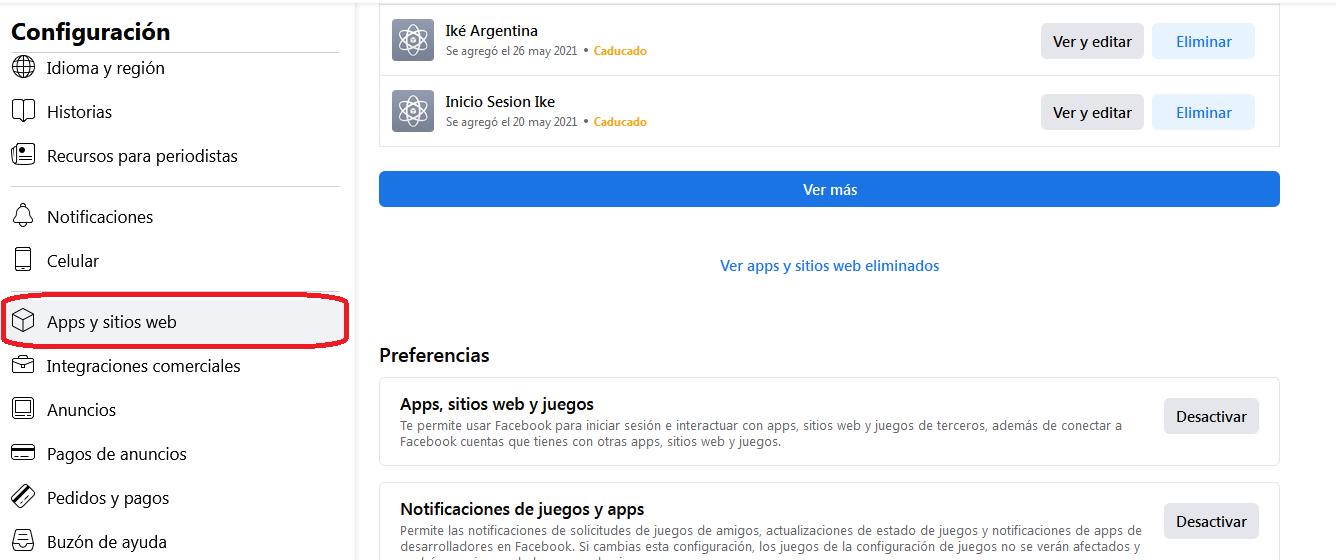This screenshot has width=1336, height=560.
Task: Click the app icon of Inicio Sesion Ike
Action: pyautogui.click(x=413, y=111)
